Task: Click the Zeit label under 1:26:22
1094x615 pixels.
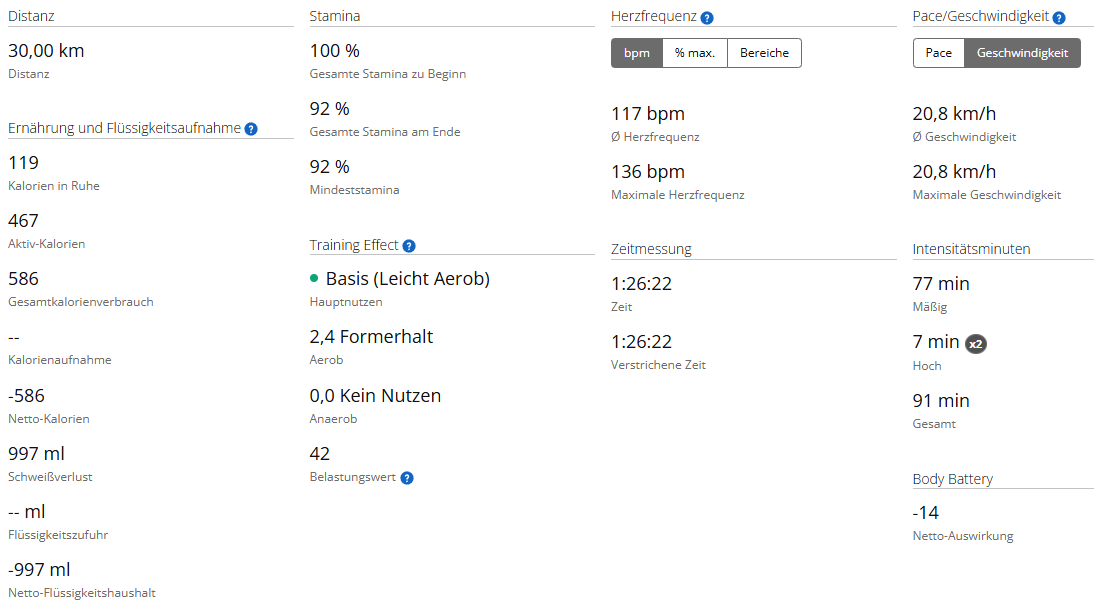Action: tap(622, 307)
